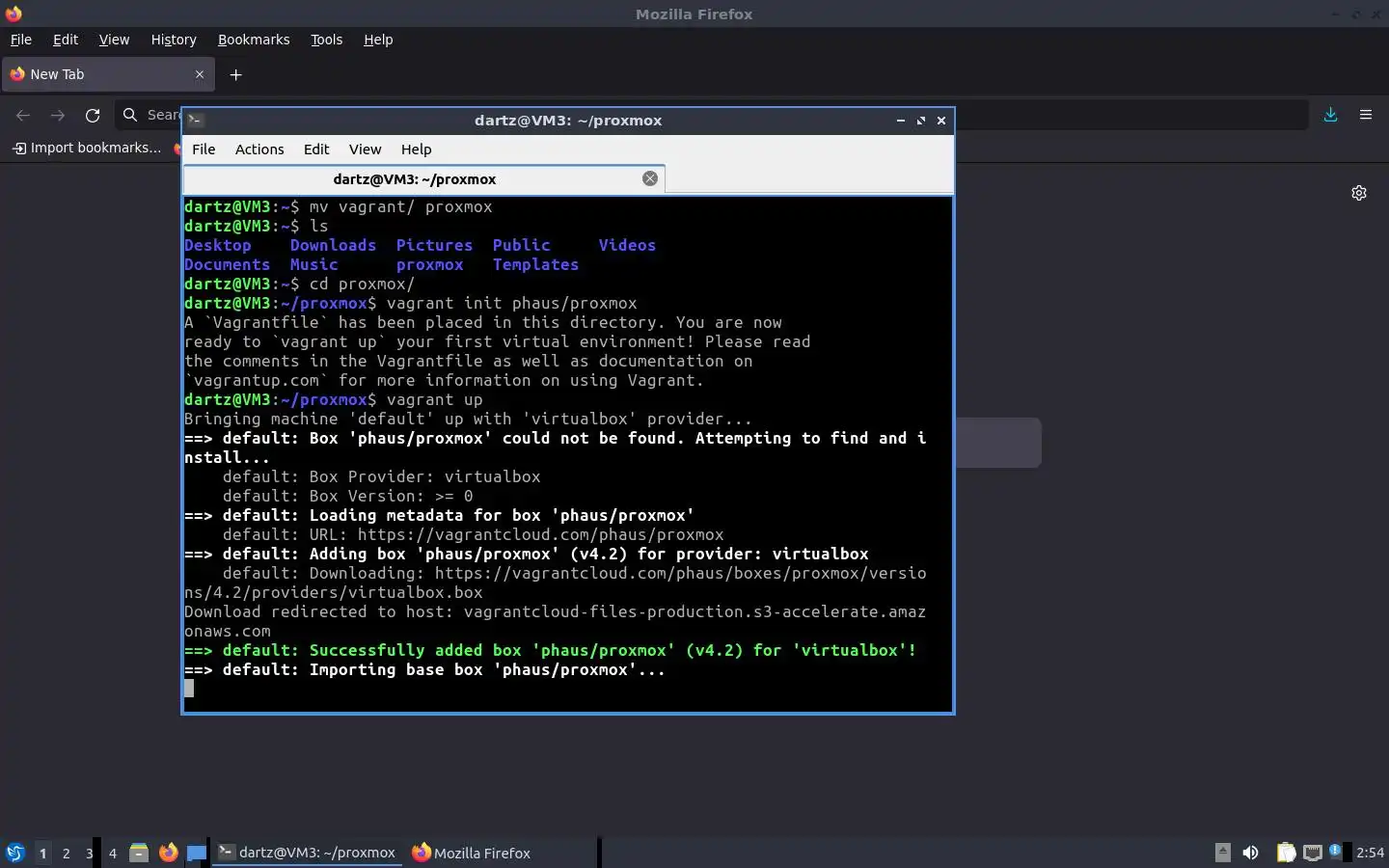Image resolution: width=1389 pixels, height=868 pixels.
Task: Open the terminal File menu
Action: click(x=204, y=149)
